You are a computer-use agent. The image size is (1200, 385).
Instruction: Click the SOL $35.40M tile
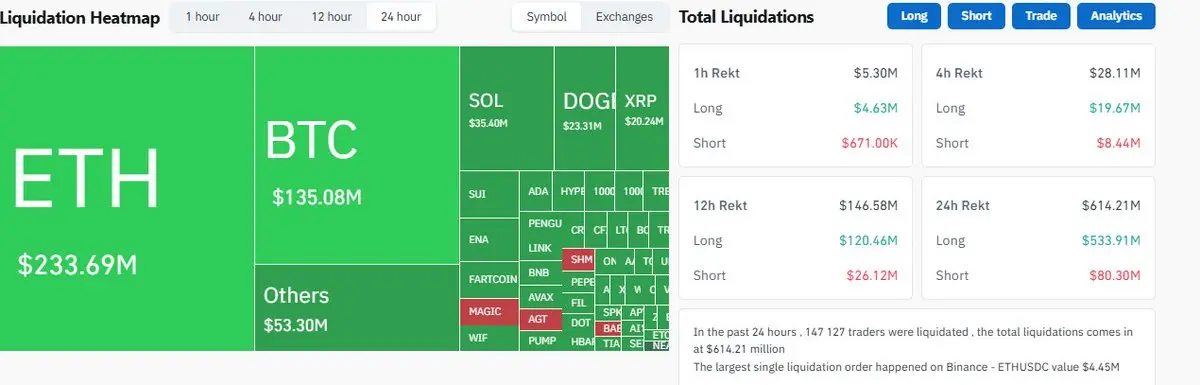(x=507, y=108)
